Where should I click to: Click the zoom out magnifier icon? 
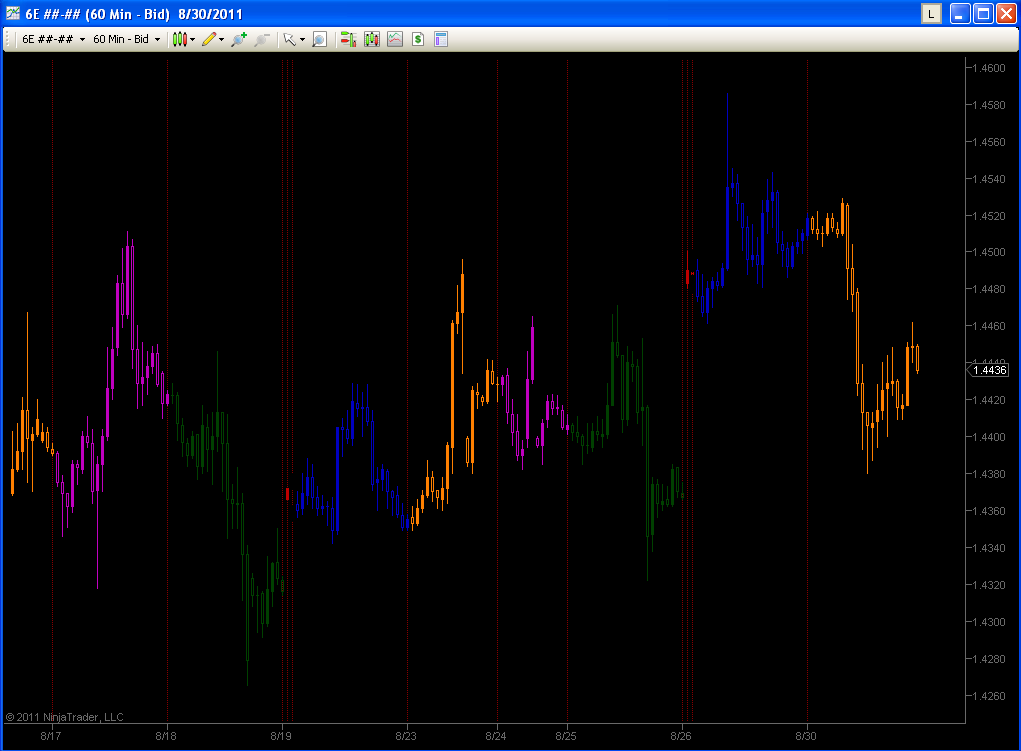pyautogui.click(x=262, y=39)
